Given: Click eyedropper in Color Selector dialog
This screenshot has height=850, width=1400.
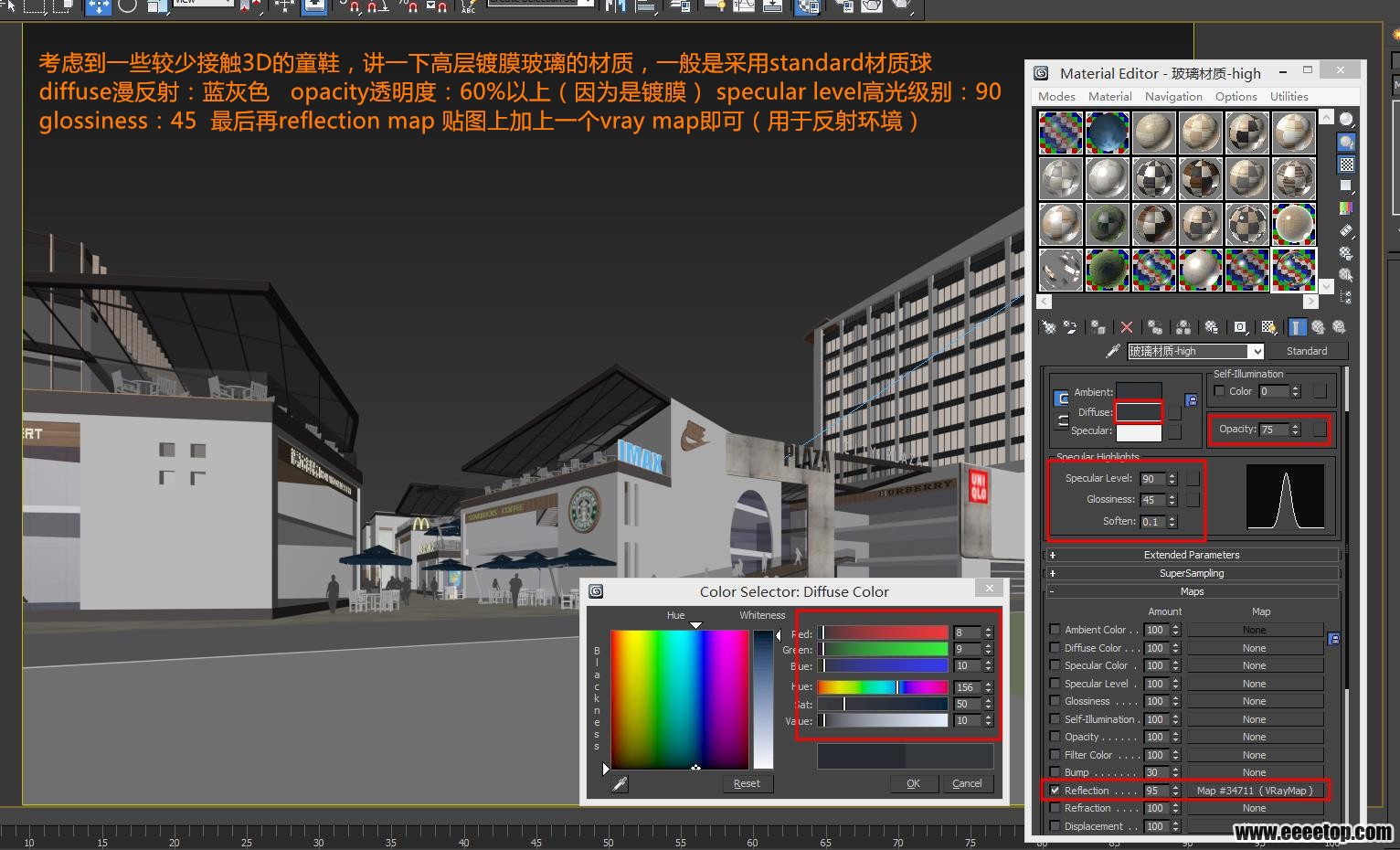Looking at the screenshot, I should (x=620, y=783).
